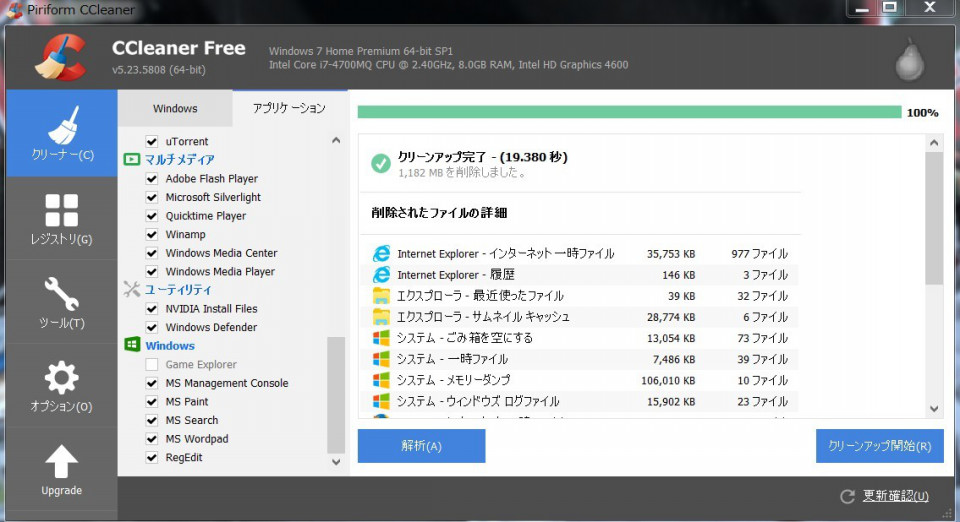Image resolution: width=960 pixels, height=522 pixels.
Task: Click the green cleanup complete checkmark icon
Action: pos(381,163)
